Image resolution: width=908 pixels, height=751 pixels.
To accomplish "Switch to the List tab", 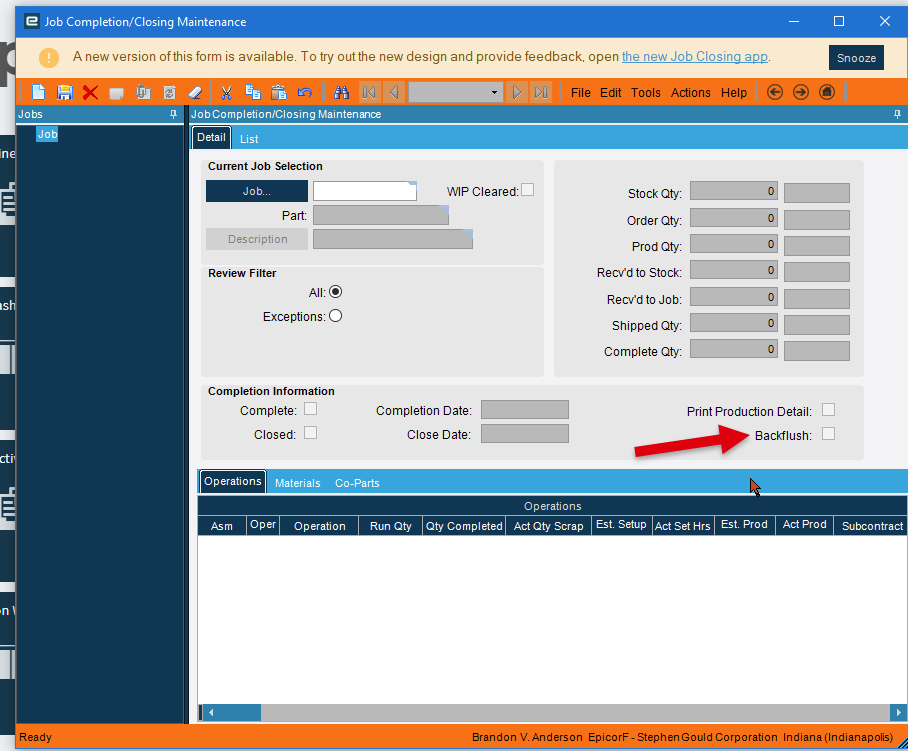I will point(249,139).
